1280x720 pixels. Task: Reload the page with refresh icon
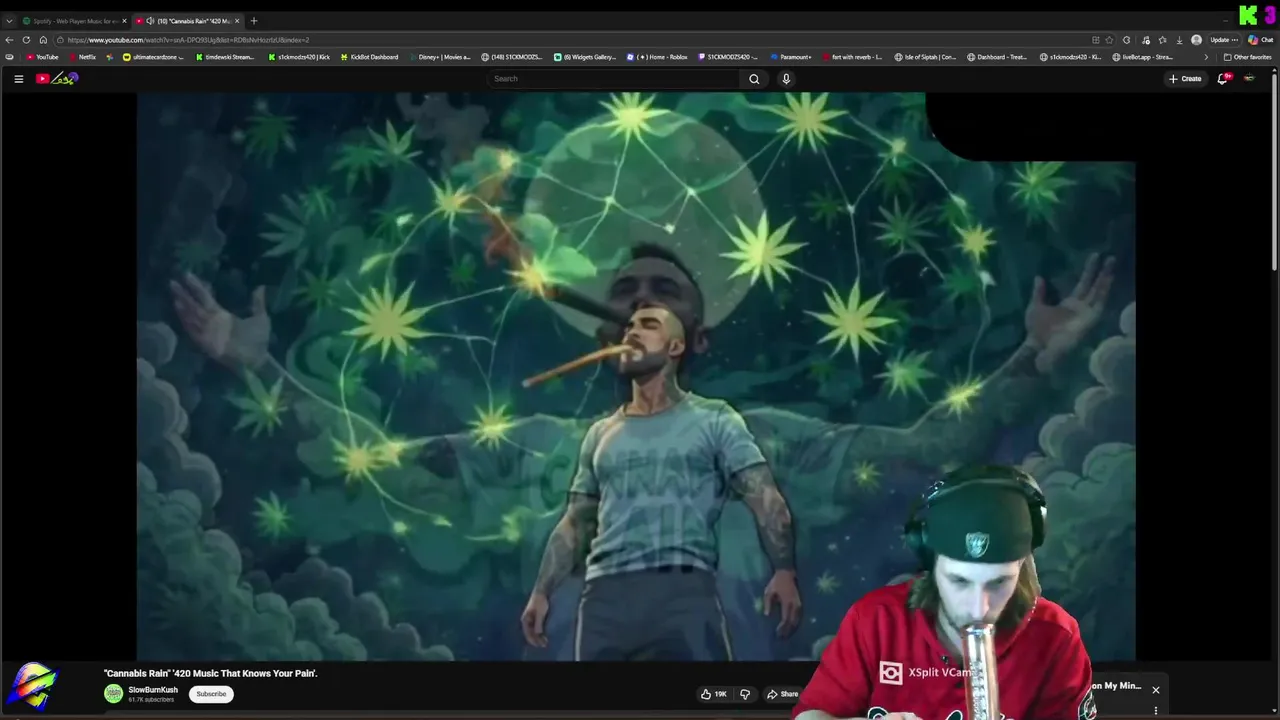pos(27,40)
